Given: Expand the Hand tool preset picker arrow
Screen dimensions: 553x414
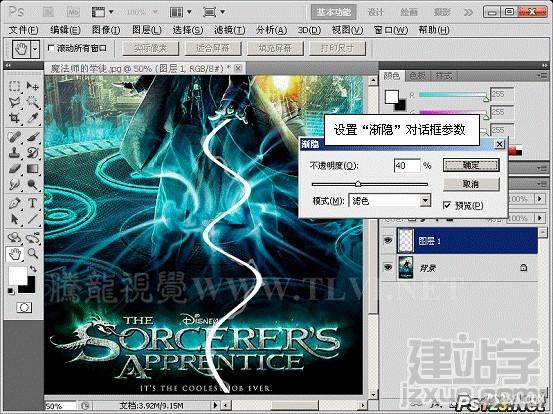Looking at the screenshot, I should click(x=35, y=49).
